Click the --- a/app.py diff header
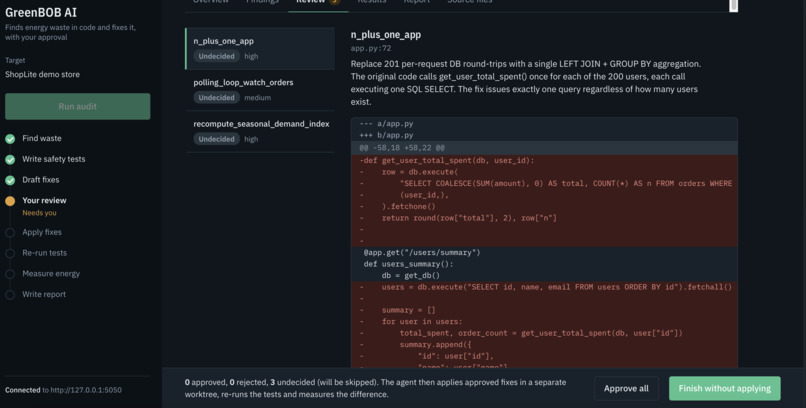 tap(386, 123)
